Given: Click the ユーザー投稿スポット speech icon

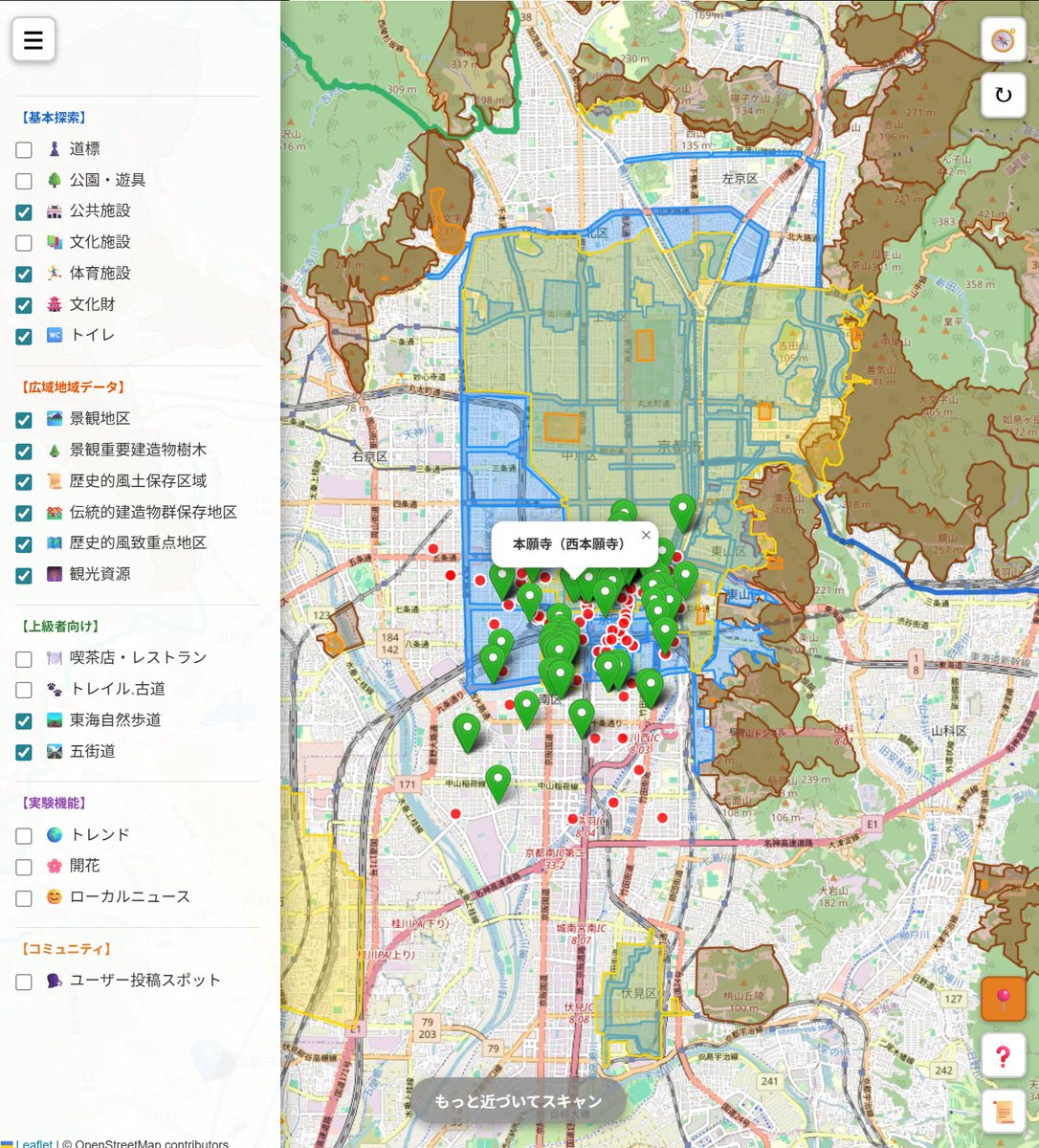Looking at the screenshot, I should [55, 981].
